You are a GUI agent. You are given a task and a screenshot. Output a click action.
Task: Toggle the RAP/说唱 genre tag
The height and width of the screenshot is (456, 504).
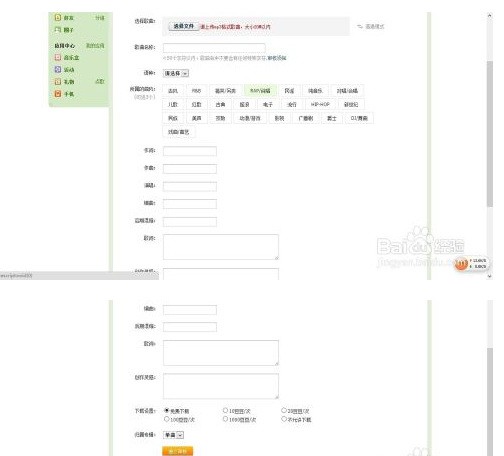[x=260, y=91]
